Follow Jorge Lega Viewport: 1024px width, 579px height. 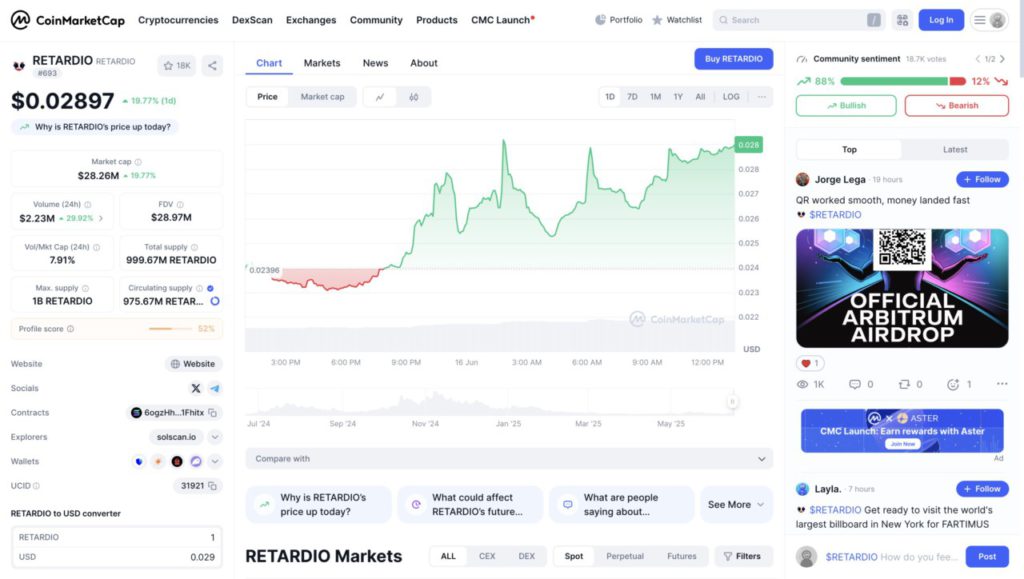click(982, 180)
